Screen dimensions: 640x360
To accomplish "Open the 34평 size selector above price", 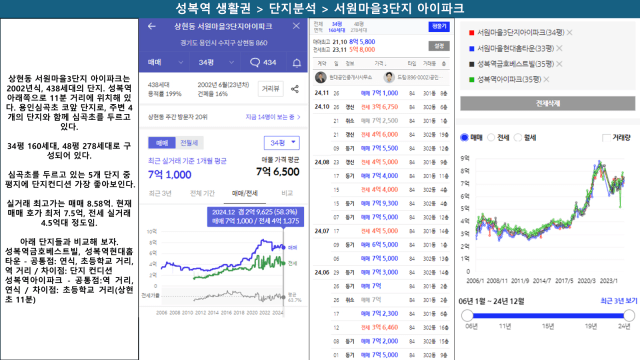I will click(282, 143).
